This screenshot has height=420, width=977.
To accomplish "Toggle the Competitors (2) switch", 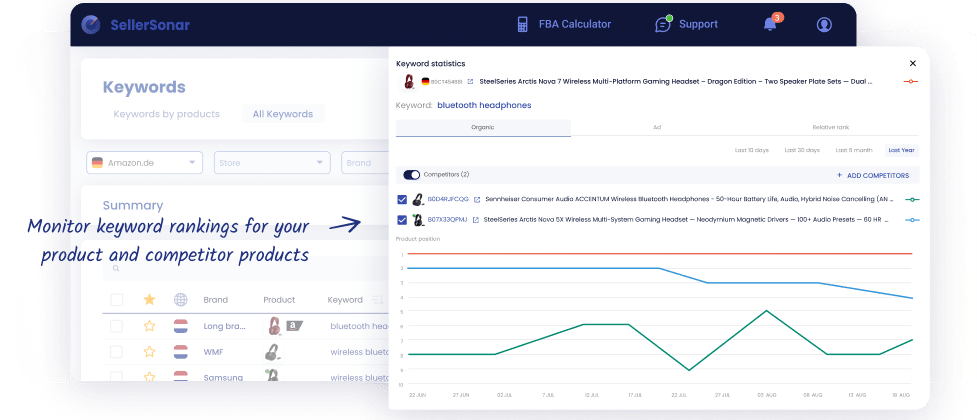I will [411, 175].
